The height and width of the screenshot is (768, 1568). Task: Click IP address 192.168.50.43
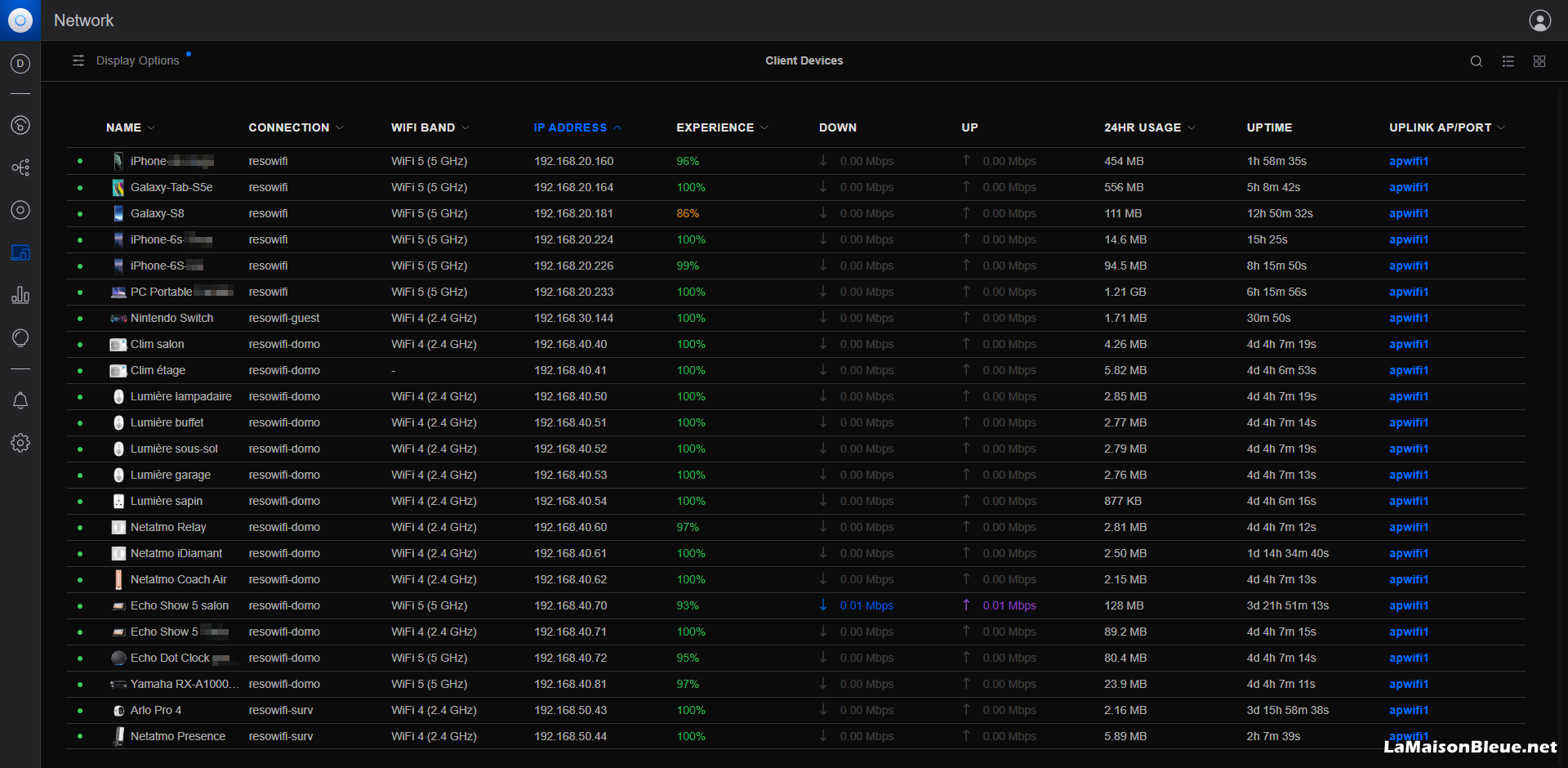pyautogui.click(x=570, y=711)
